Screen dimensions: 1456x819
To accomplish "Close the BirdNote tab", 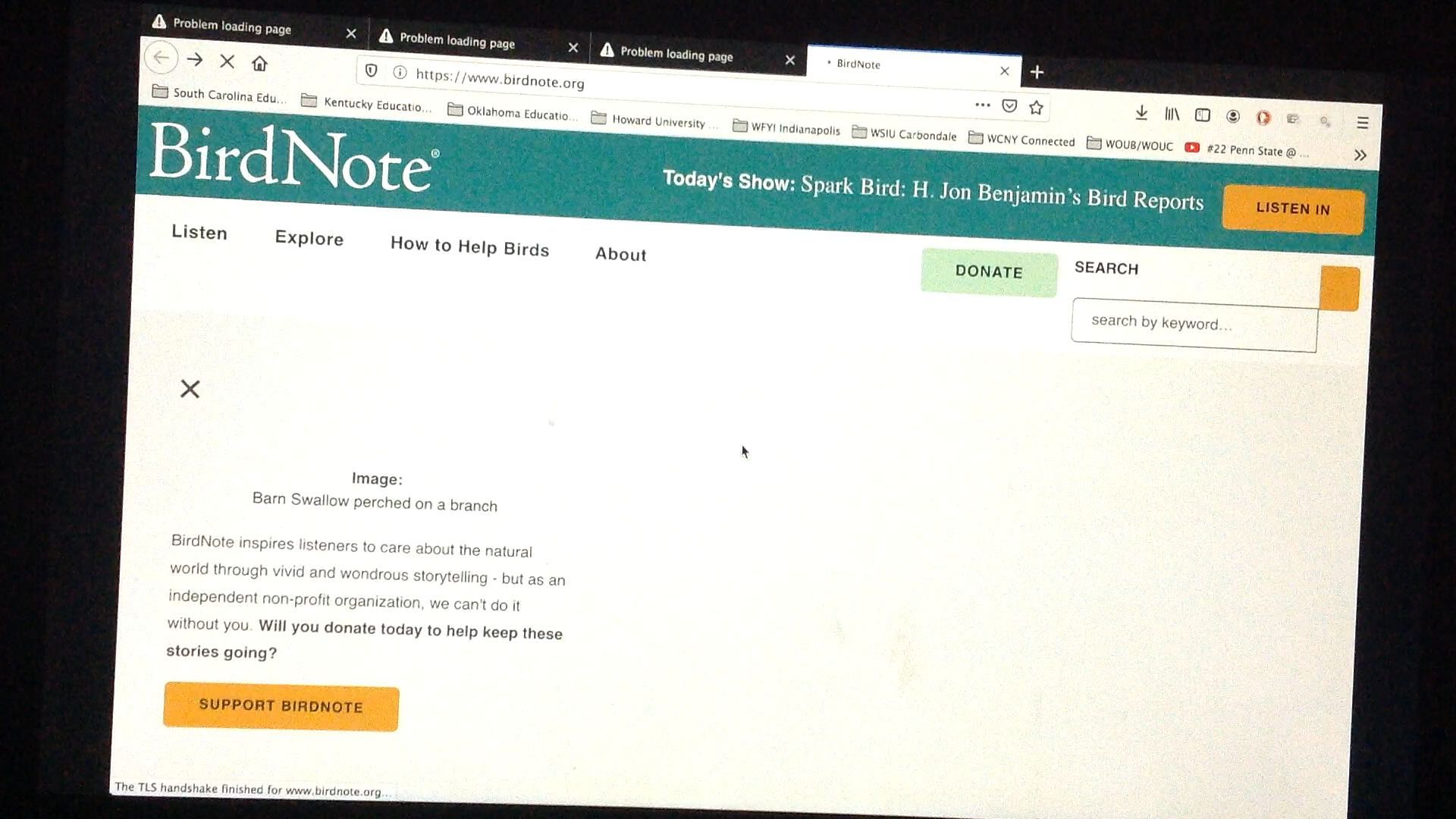I will 1005,71.
